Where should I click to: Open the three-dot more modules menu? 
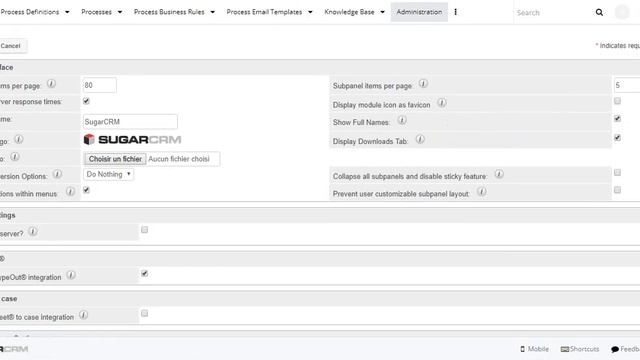(456, 12)
